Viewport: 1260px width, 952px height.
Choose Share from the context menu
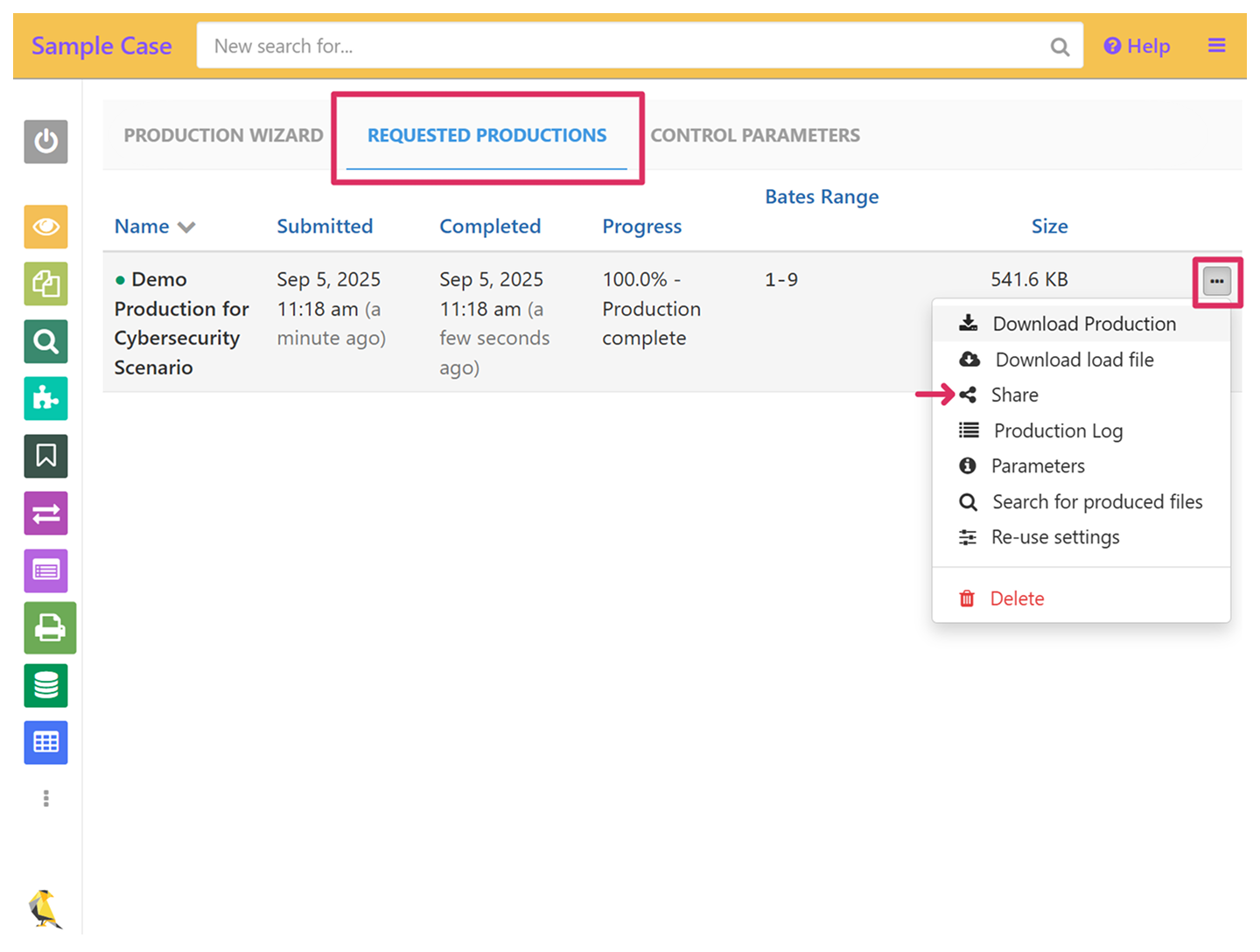[1014, 395]
